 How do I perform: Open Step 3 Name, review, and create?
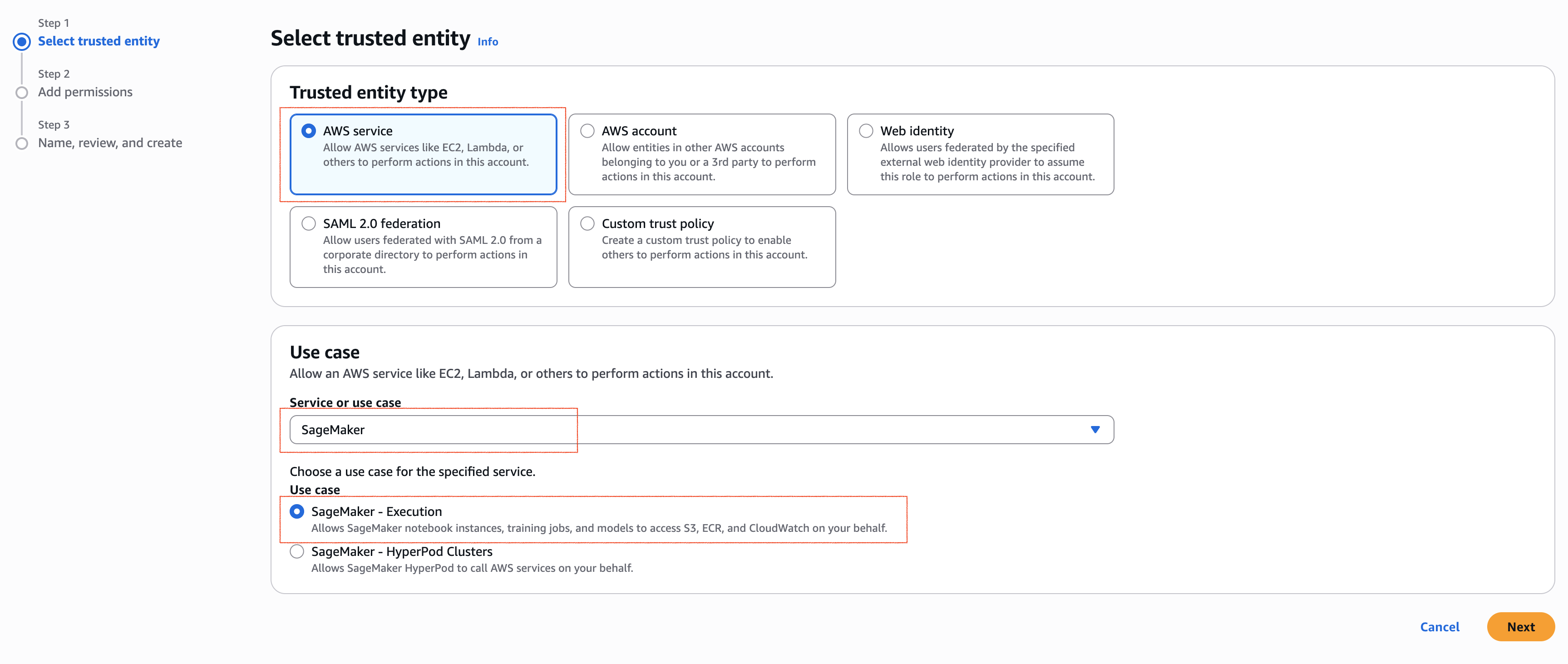tap(110, 143)
